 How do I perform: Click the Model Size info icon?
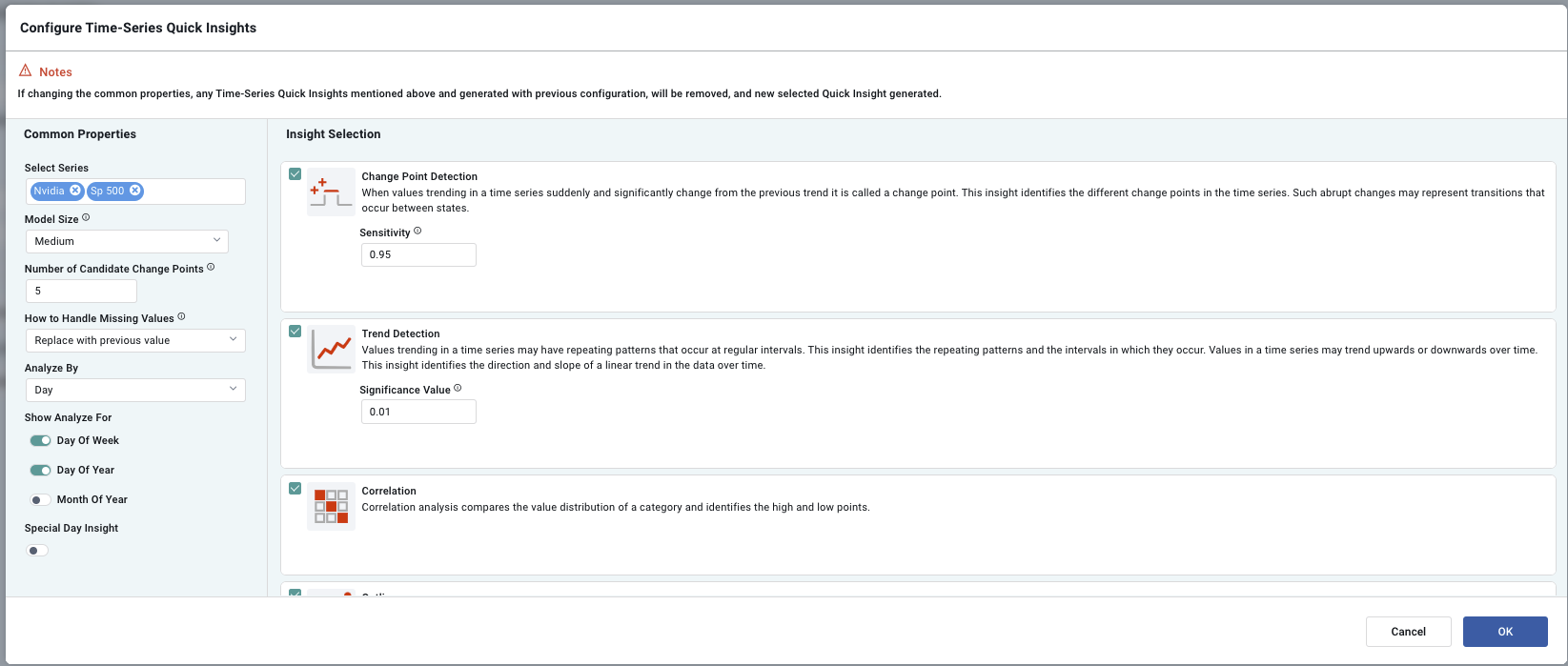click(86, 218)
